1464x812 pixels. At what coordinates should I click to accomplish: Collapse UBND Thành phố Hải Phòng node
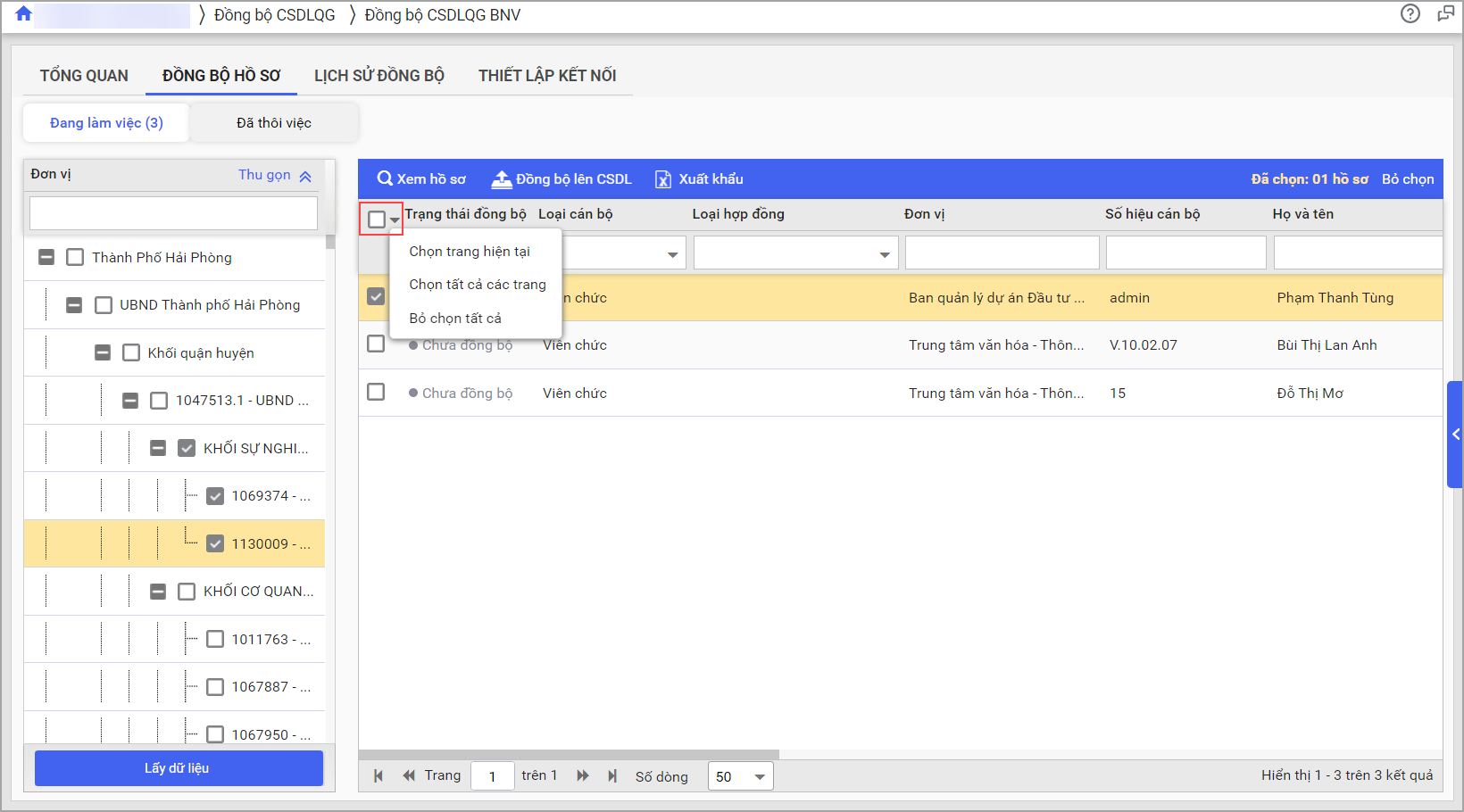pos(74,305)
